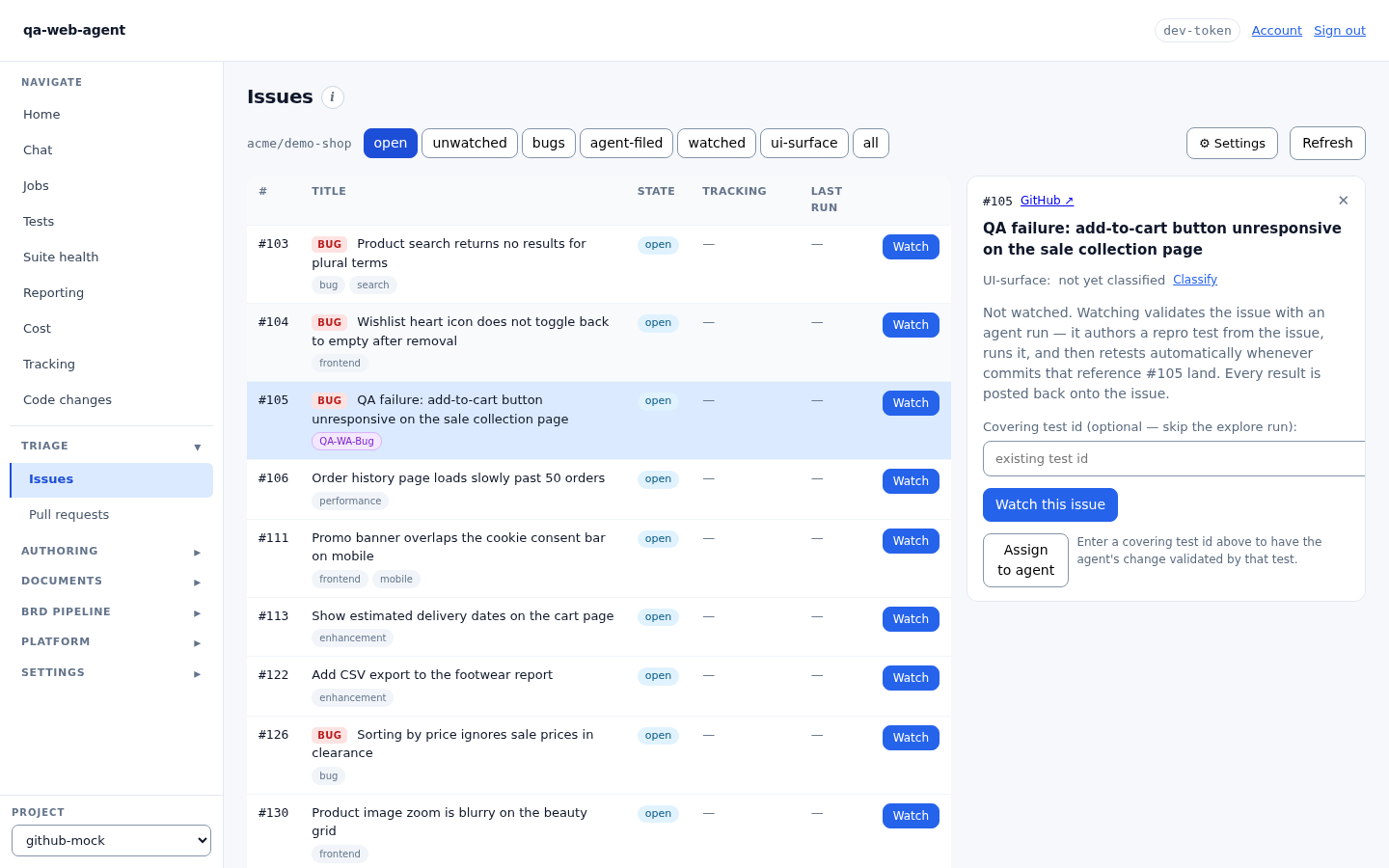Open the github-mock project dropdown
The image size is (1389, 868).
111,840
